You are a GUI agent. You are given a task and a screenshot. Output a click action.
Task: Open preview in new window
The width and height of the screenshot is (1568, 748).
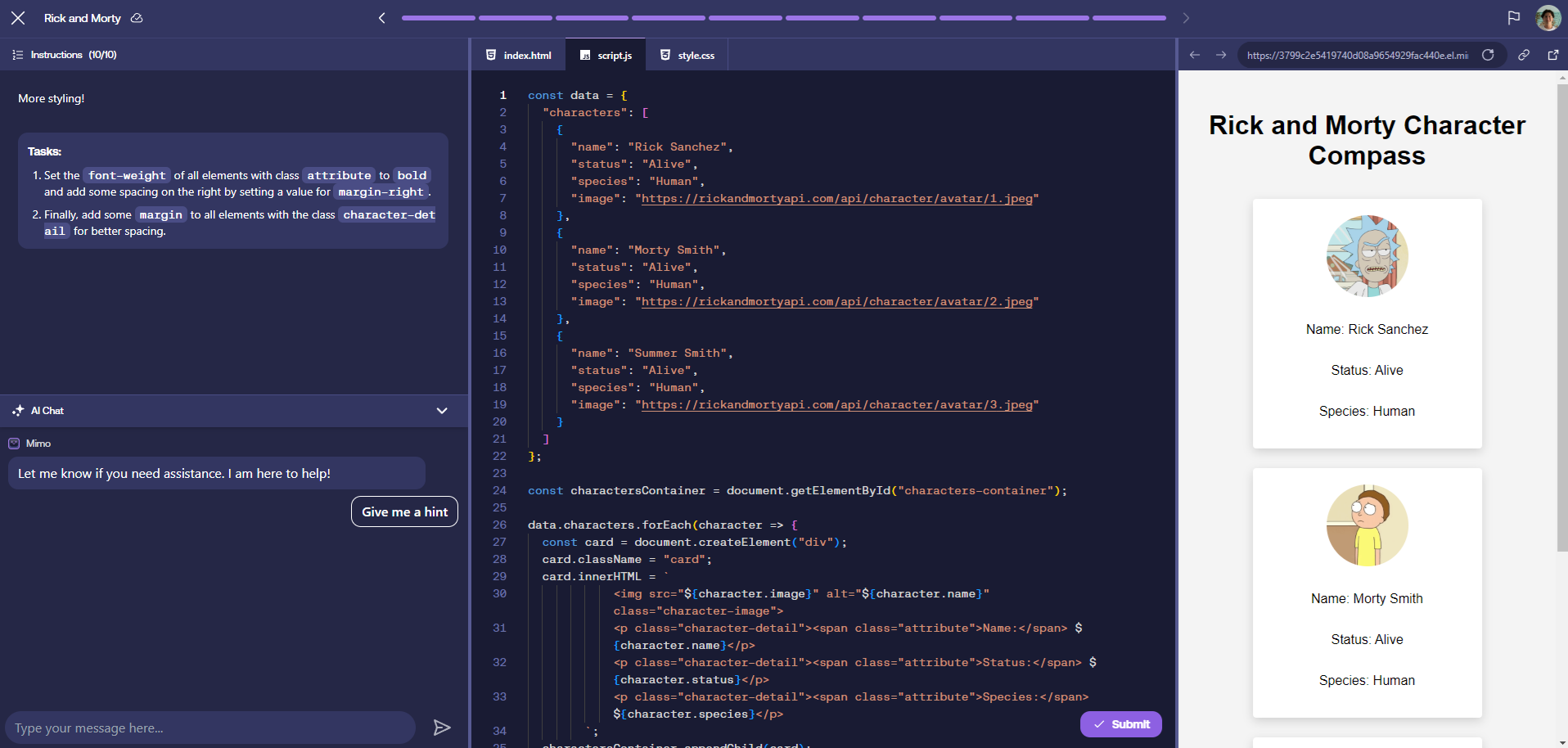coord(1552,55)
